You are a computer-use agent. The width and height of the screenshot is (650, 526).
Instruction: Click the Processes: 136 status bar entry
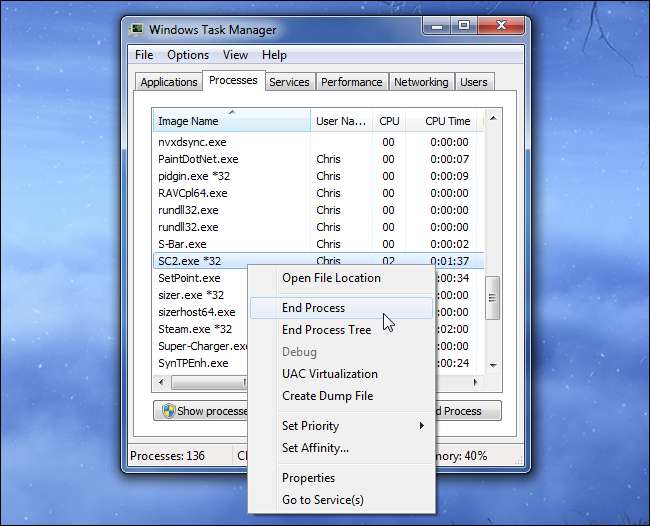[x=167, y=456]
